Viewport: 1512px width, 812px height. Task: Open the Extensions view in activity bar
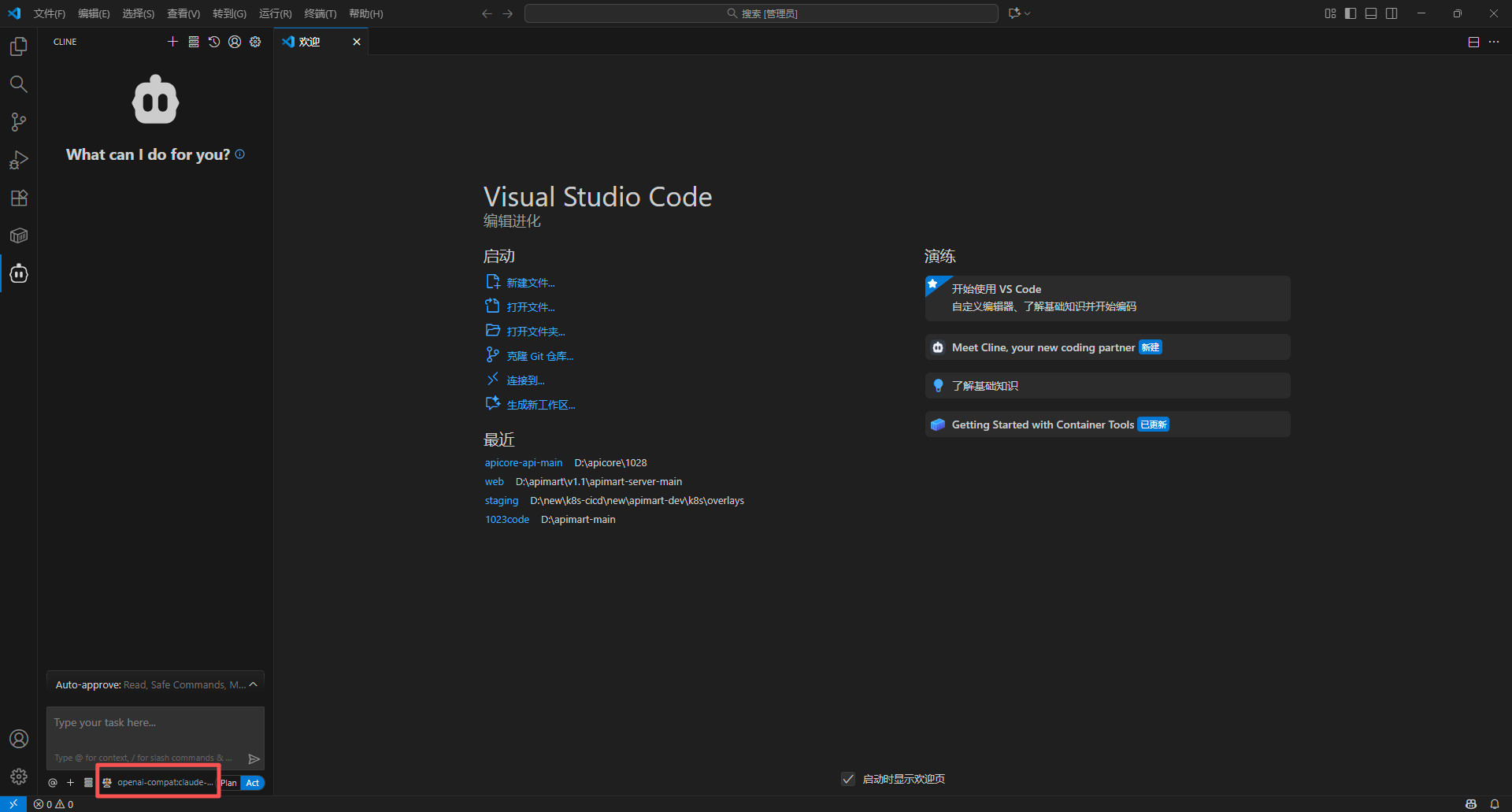coord(19,198)
